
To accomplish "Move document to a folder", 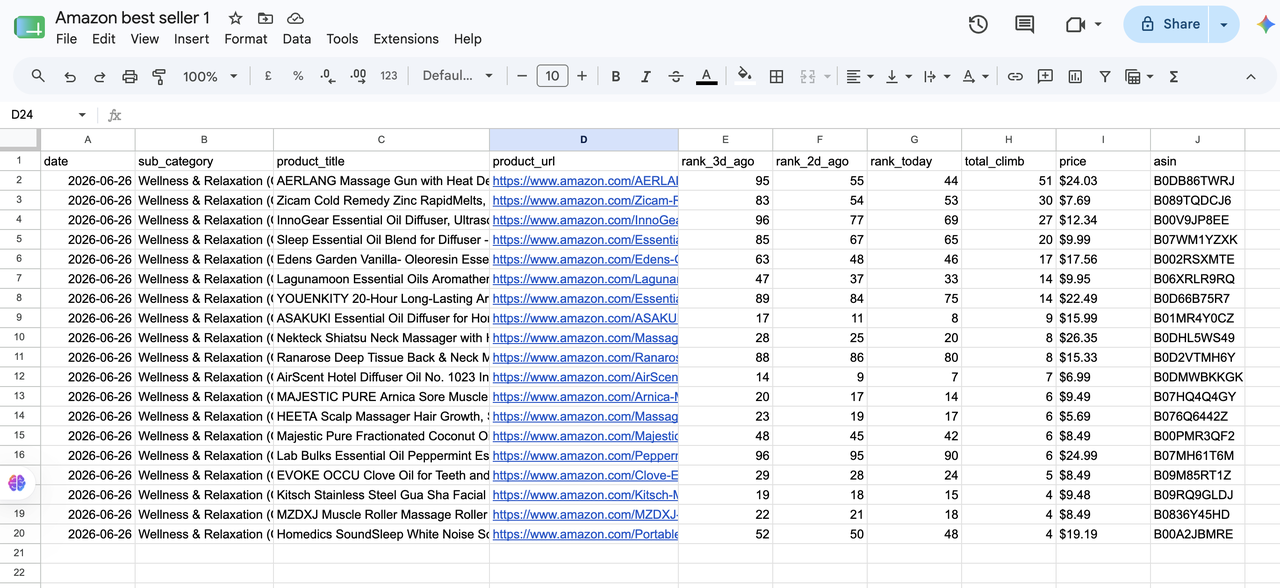I will tap(265, 18).
